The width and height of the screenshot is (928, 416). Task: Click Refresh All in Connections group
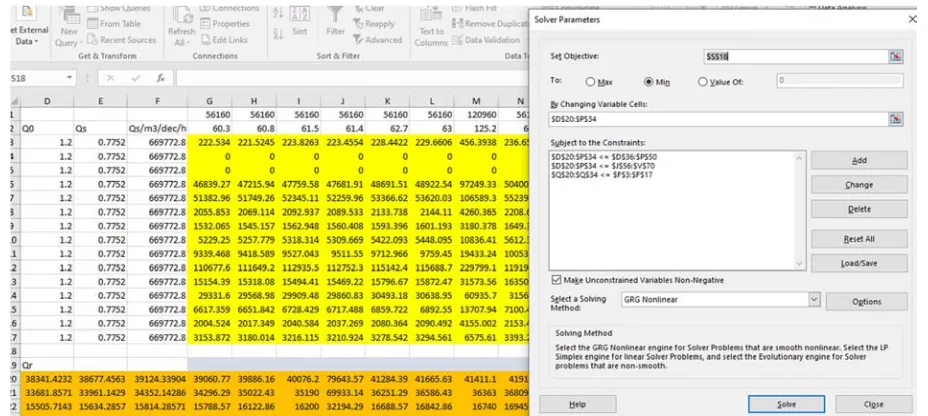[x=181, y=28]
